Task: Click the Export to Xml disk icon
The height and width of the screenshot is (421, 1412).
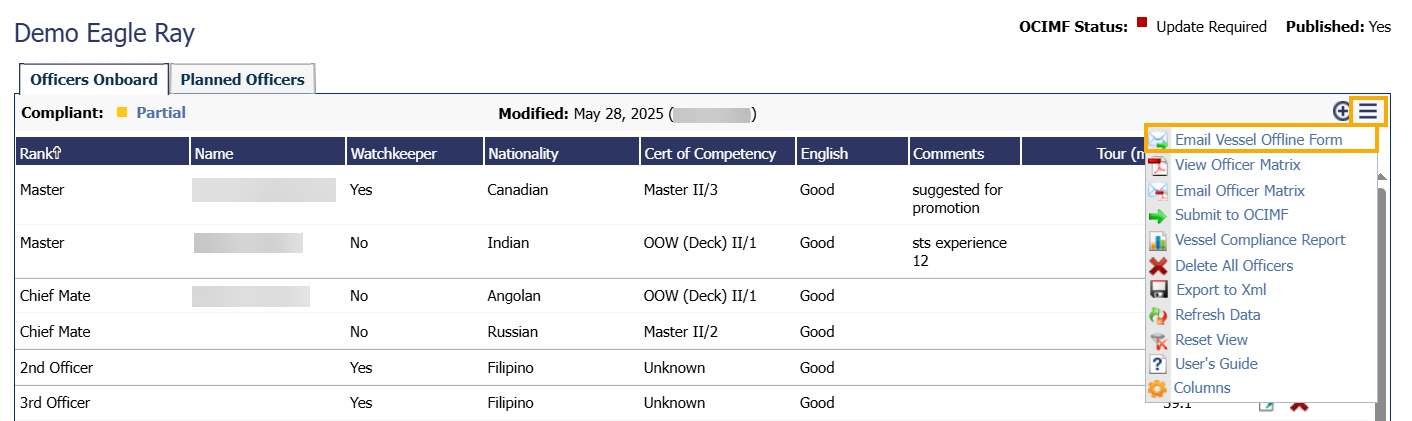Action: pos(1158,290)
